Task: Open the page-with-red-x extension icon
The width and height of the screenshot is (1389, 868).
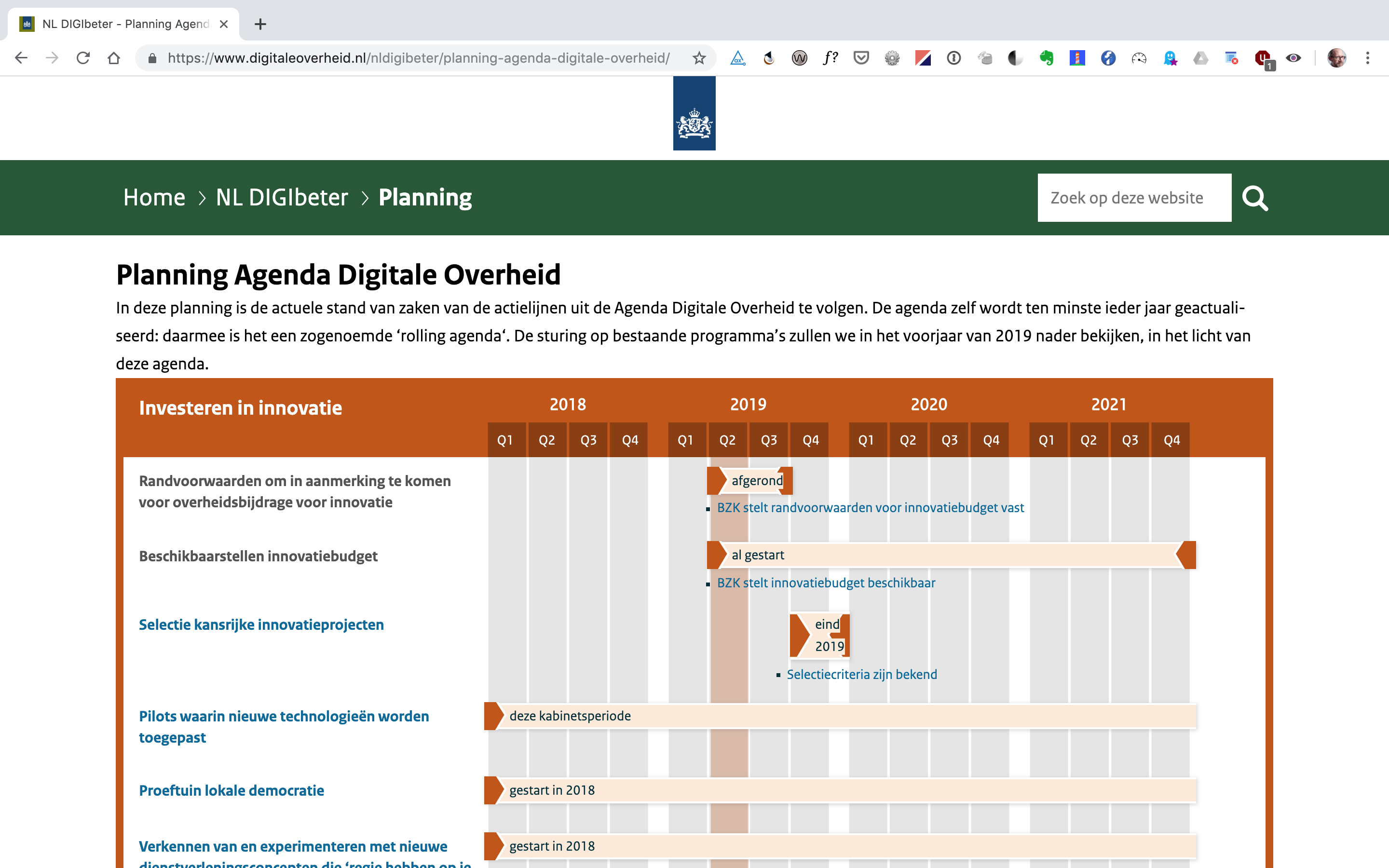Action: [x=1232, y=58]
